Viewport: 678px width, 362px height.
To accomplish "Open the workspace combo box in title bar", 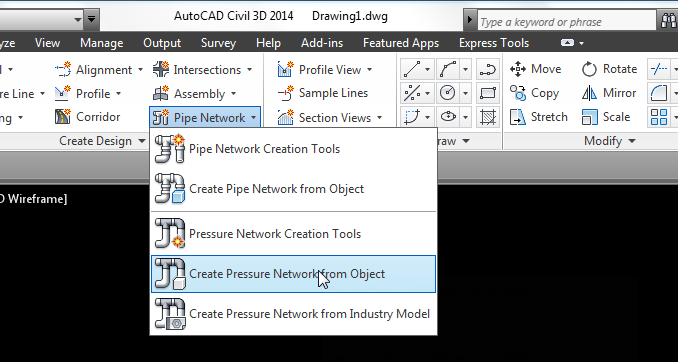I will point(41,19).
